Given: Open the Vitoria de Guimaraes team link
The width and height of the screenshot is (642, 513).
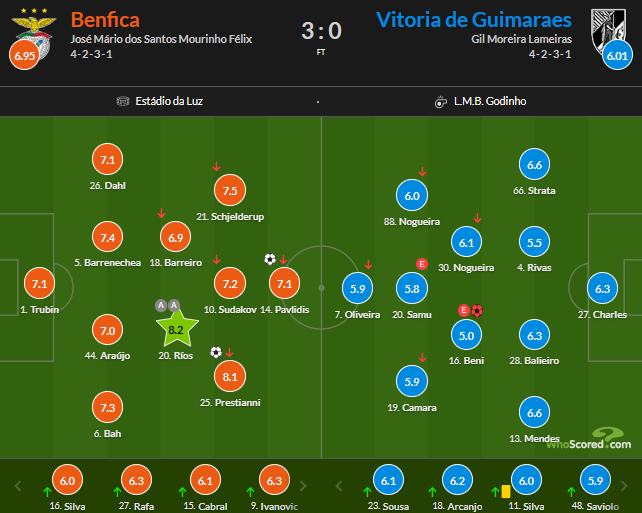Looking at the screenshot, I should click(x=474, y=20).
